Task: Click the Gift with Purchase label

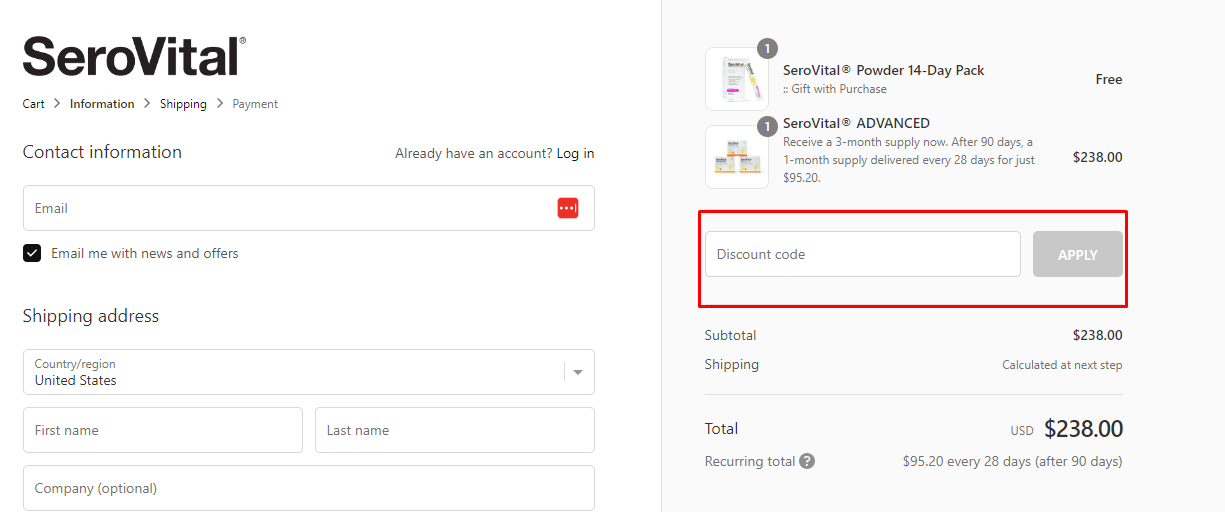Action: [835, 89]
